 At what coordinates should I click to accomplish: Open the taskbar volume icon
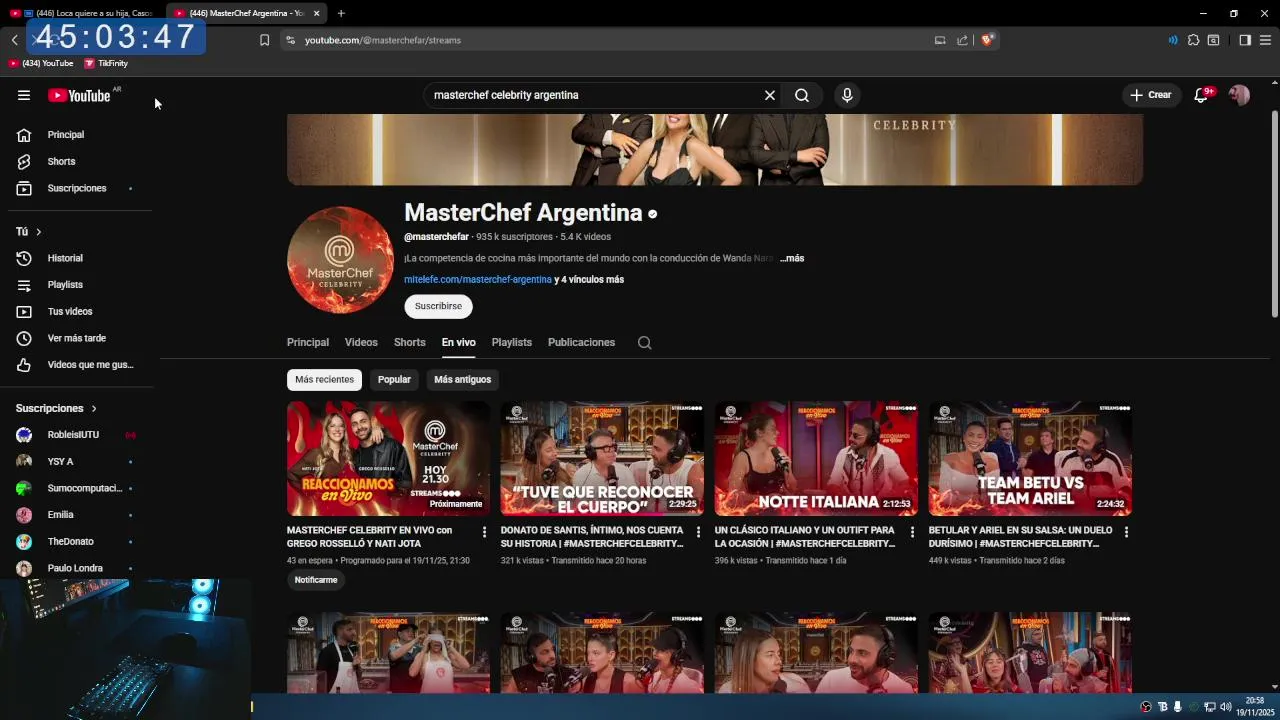coord(1225,707)
